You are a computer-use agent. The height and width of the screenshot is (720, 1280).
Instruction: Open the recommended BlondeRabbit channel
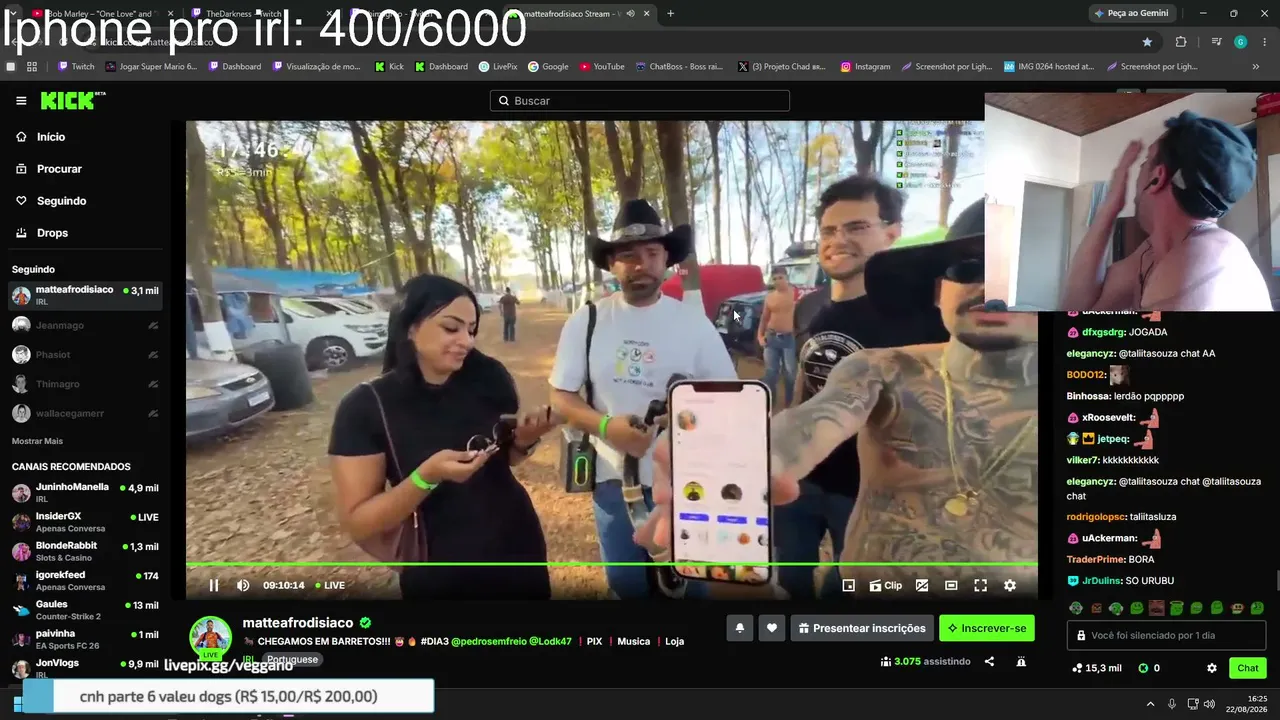[x=85, y=551]
